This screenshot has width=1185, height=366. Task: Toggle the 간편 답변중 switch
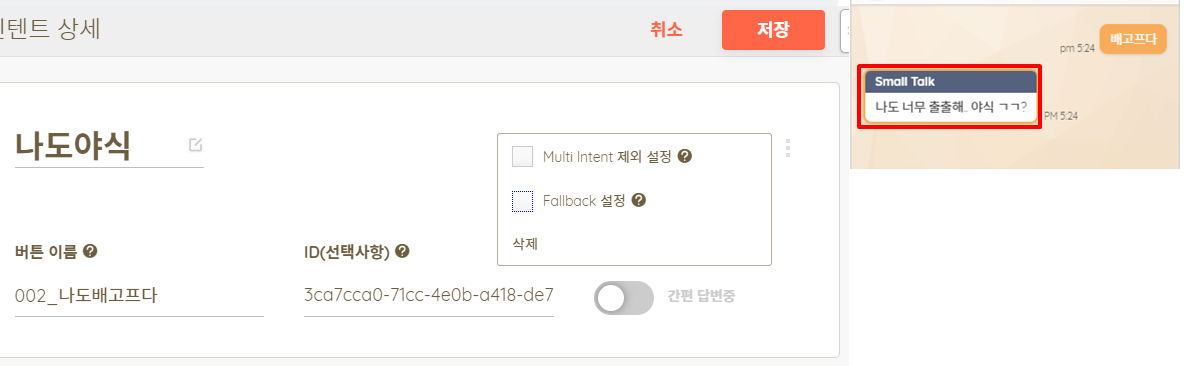[x=623, y=298]
